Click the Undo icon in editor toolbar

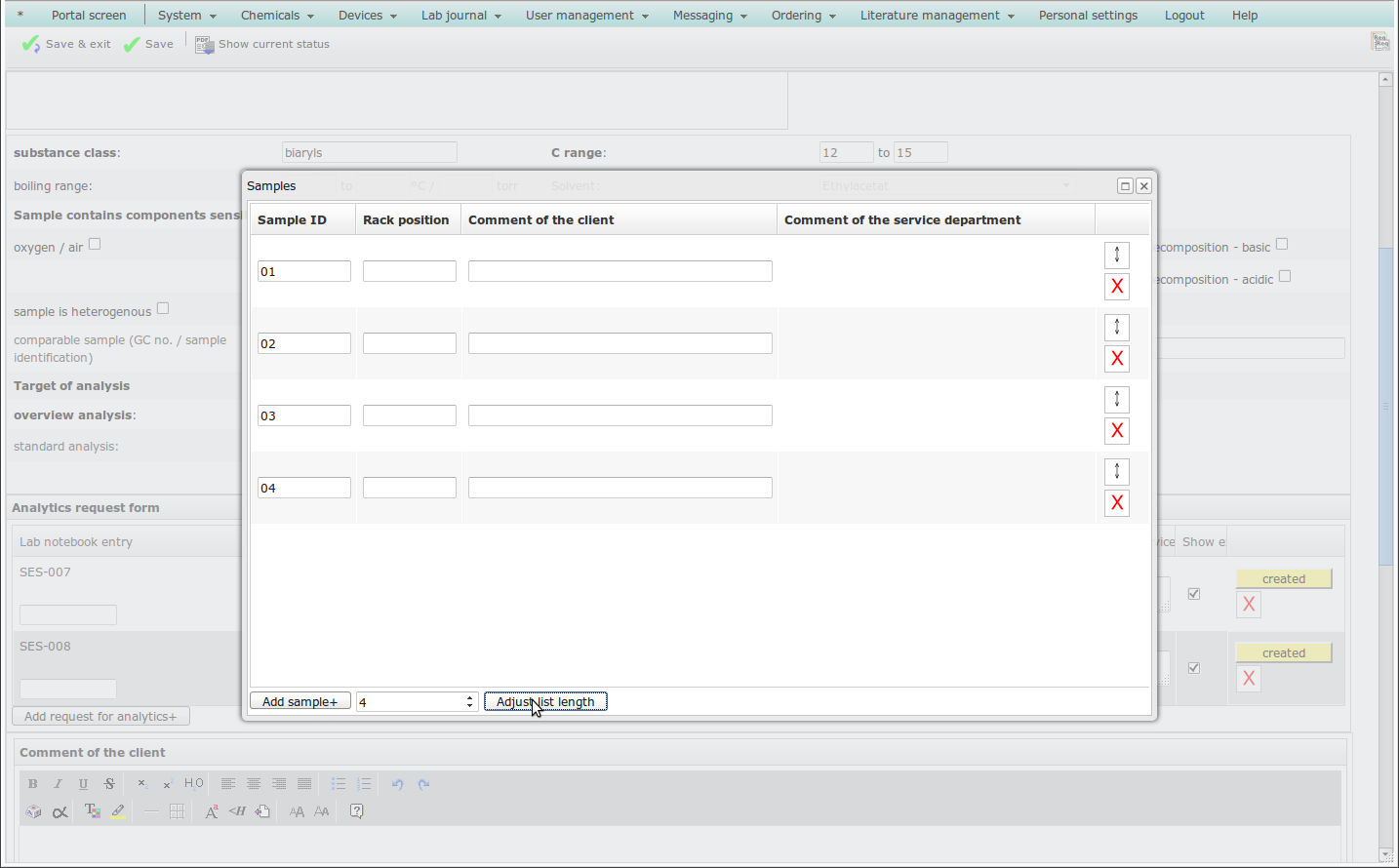397,784
